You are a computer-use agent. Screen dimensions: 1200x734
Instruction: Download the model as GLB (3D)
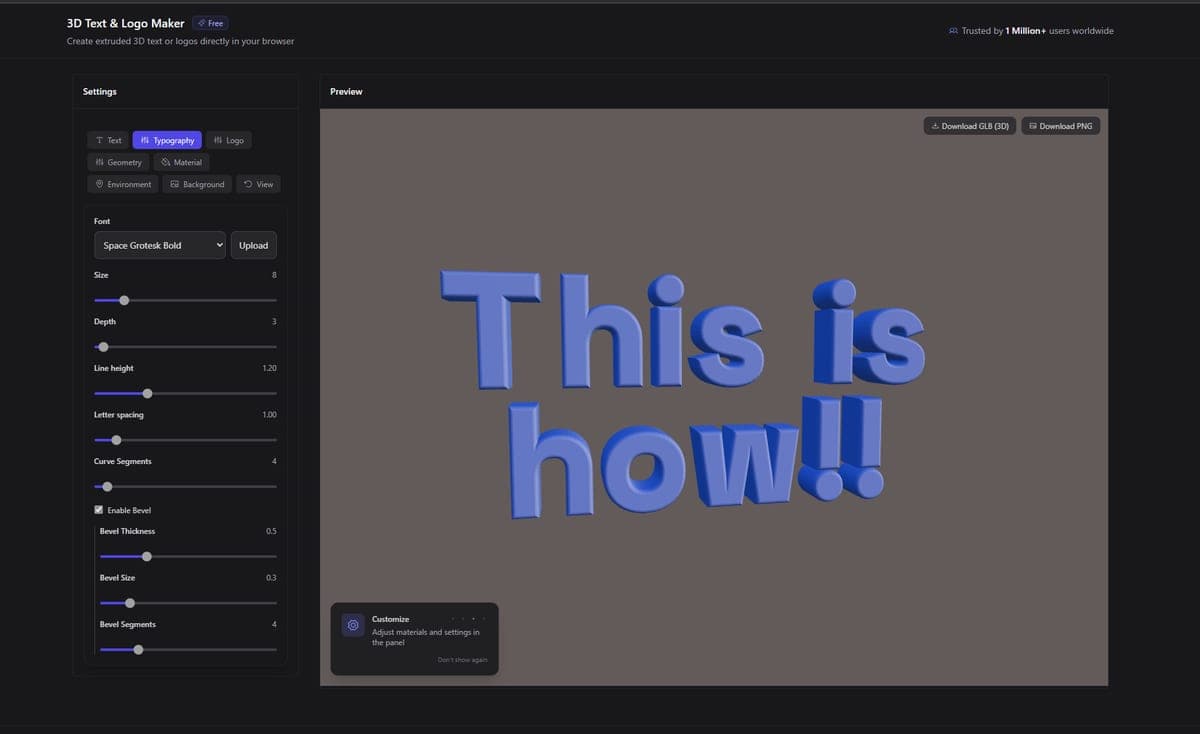(969, 126)
